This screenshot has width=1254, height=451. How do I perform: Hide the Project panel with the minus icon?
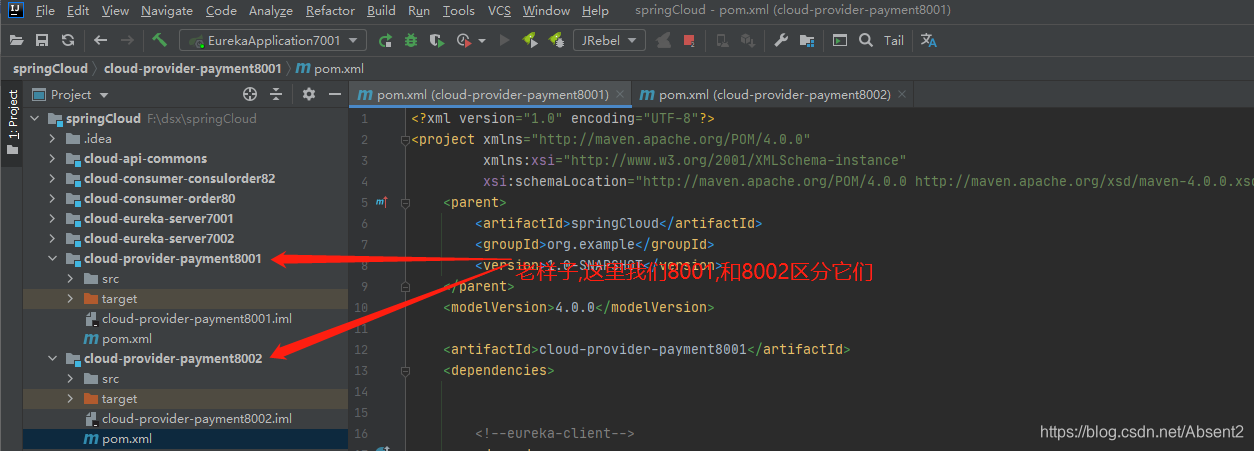coord(335,94)
